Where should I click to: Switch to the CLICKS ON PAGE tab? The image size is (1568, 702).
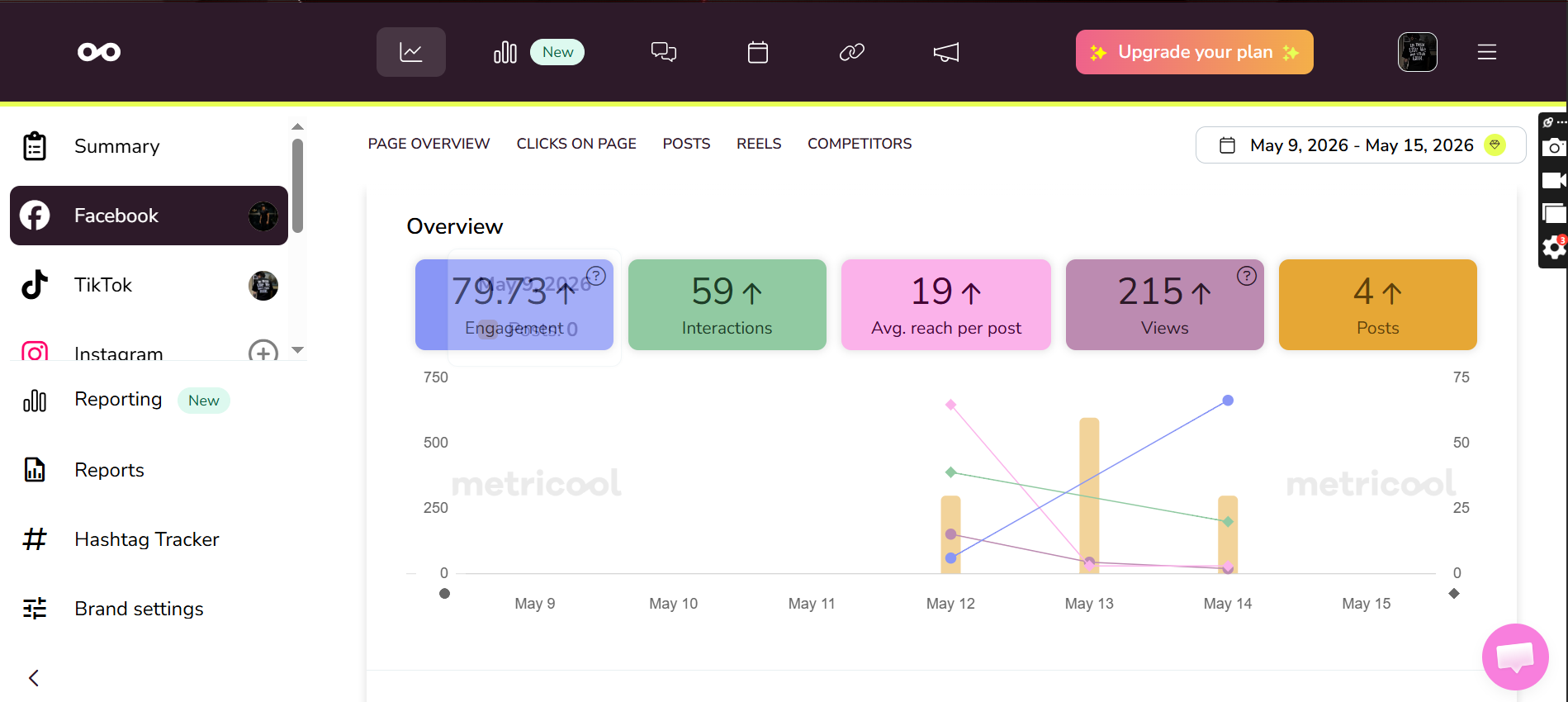[x=576, y=144]
